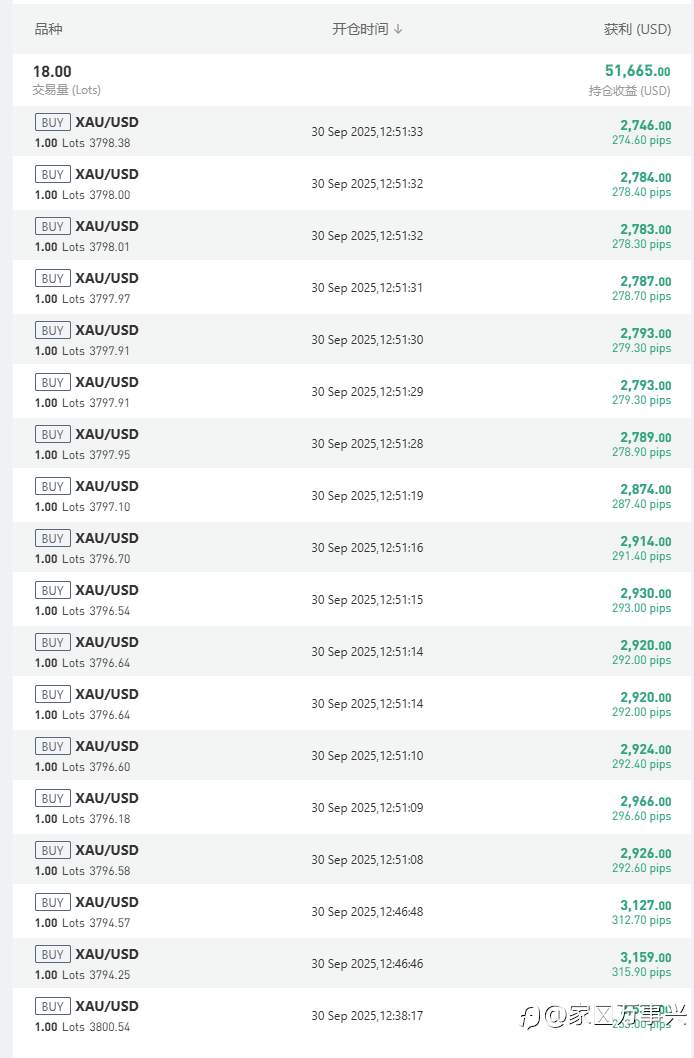Click the BUY badge of the 3797.10 position

coord(52,486)
